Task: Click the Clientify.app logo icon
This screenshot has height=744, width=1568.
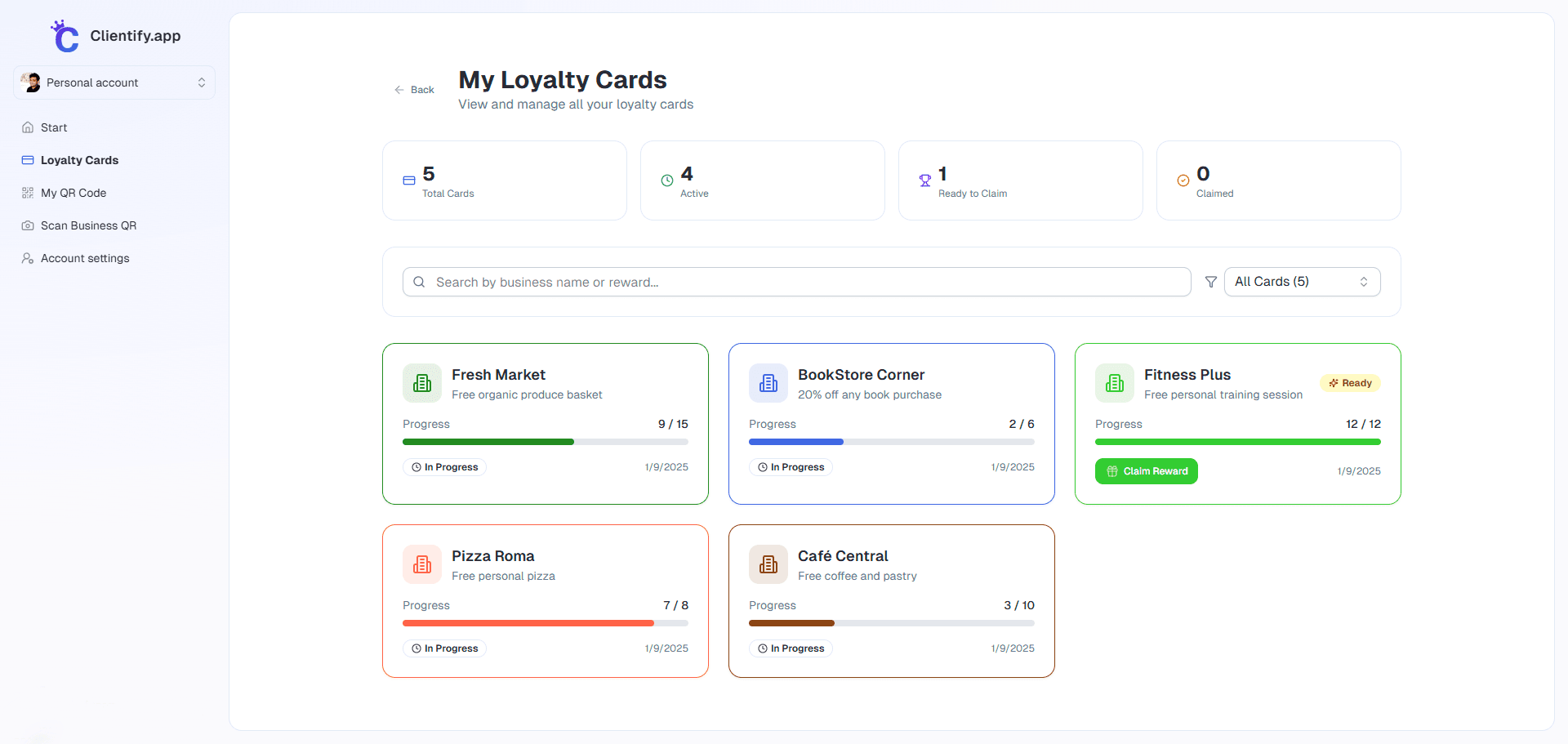Action: tap(65, 37)
